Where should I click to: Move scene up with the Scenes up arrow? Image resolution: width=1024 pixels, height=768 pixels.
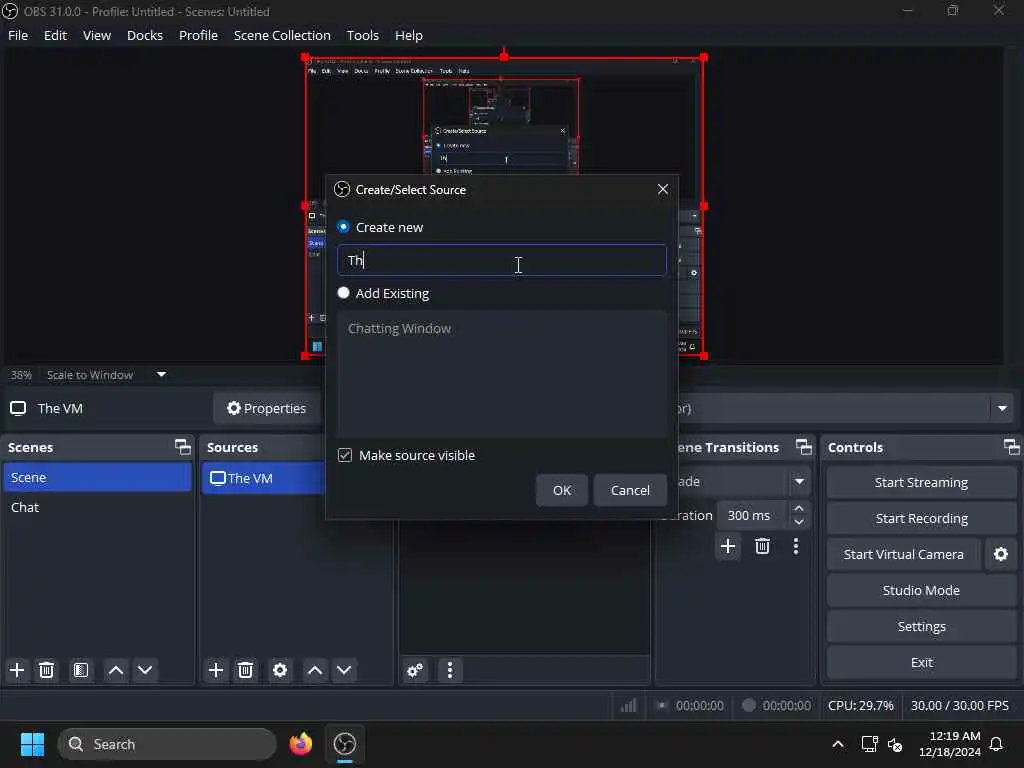tap(116, 670)
